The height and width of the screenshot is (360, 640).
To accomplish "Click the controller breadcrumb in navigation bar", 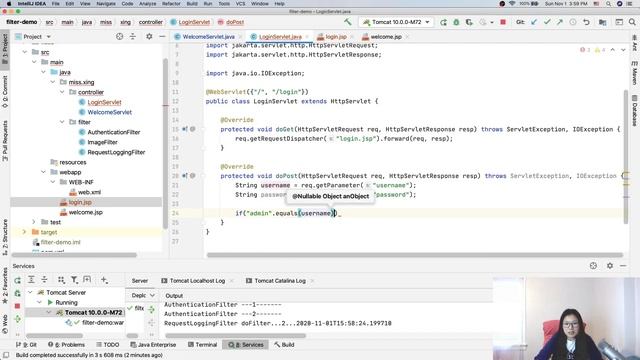I will click(151, 22).
